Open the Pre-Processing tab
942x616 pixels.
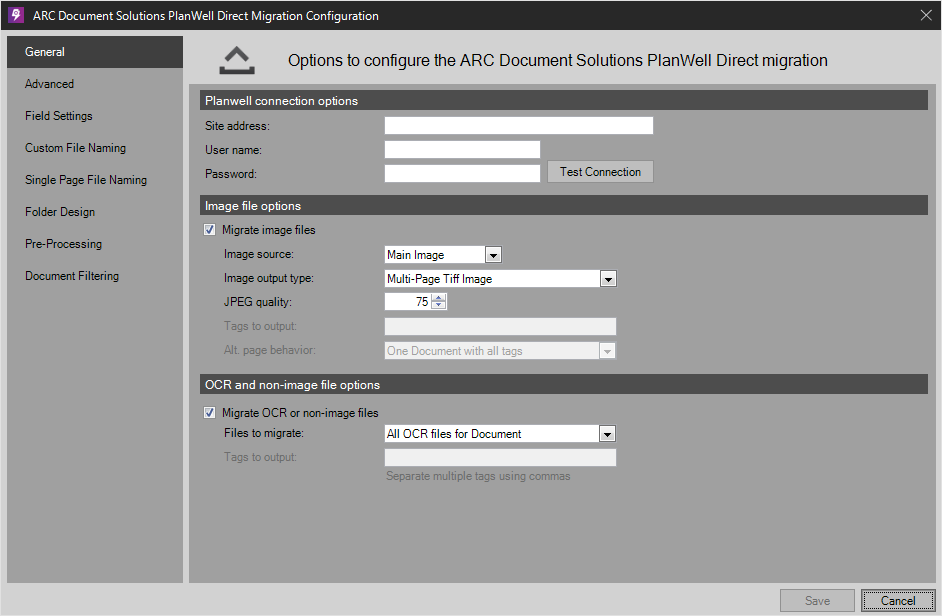pyautogui.click(x=95, y=243)
